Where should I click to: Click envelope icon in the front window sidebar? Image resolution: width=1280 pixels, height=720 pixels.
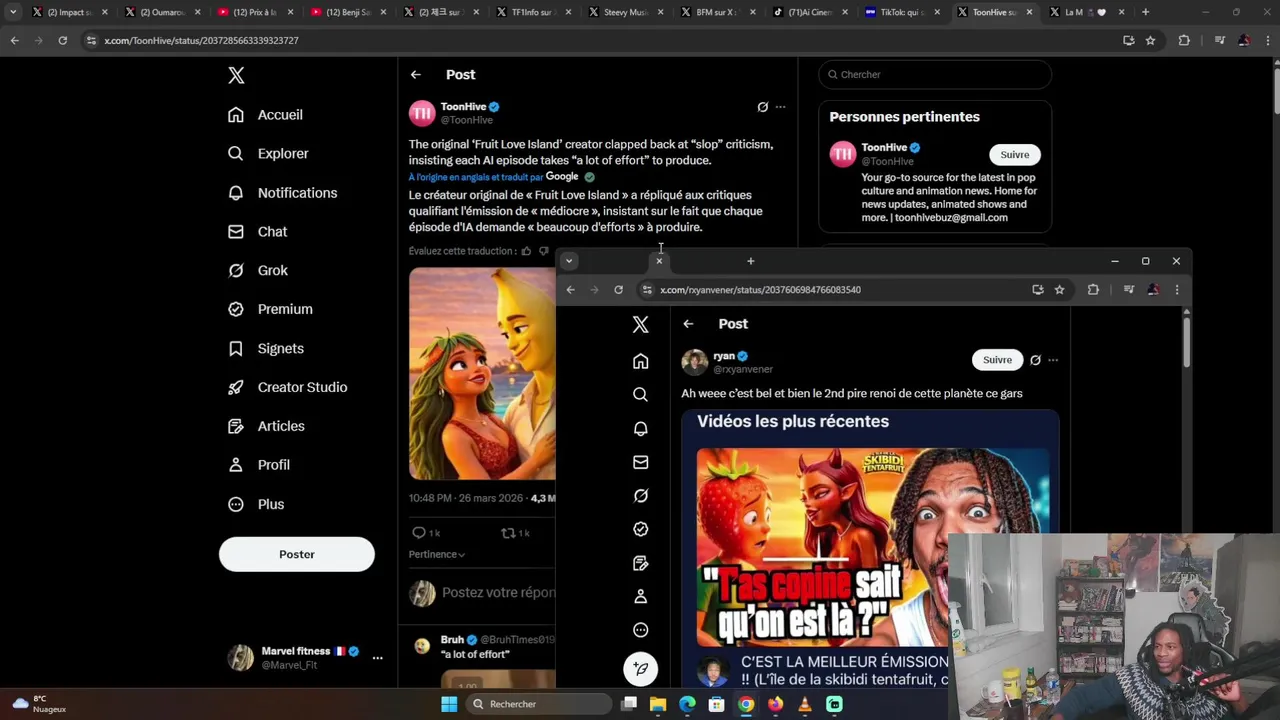point(641,462)
